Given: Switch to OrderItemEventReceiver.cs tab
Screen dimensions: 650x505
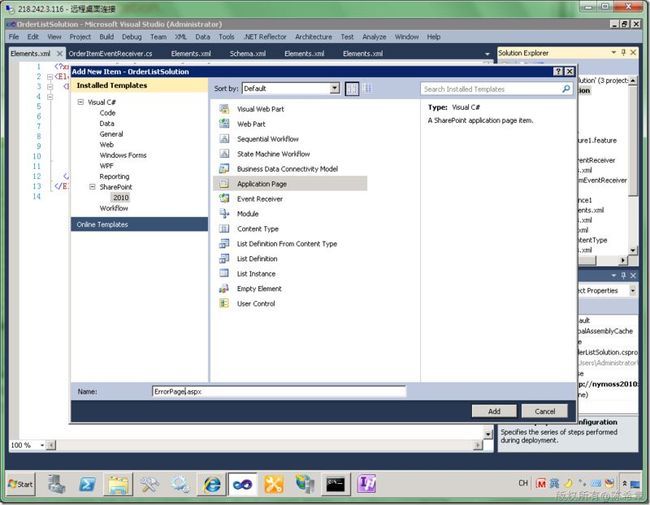Looking at the screenshot, I should [x=110, y=53].
